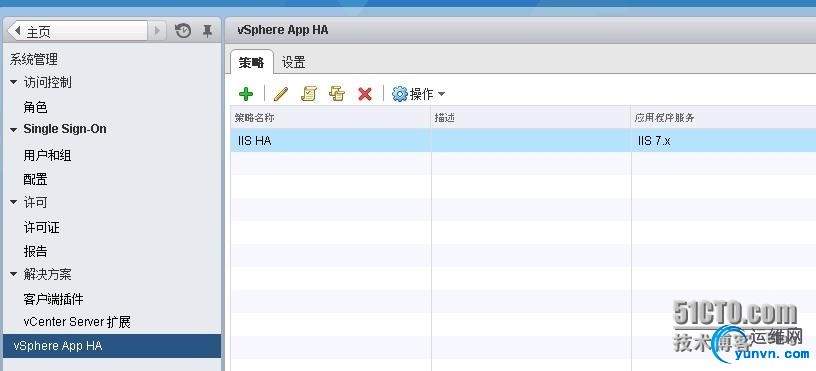This screenshot has height=371, width=816.
Task: Click the green plus add policy icon
Action: pos(246,94)
